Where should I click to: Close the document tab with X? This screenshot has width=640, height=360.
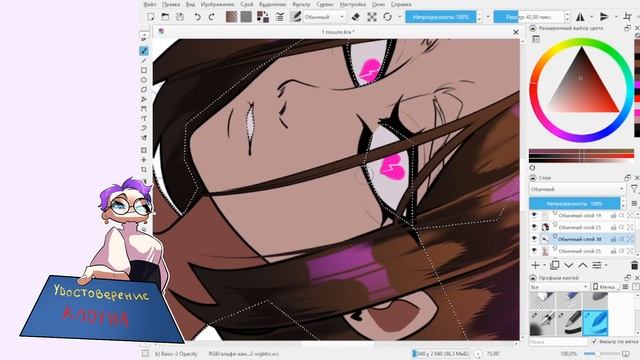516,32
